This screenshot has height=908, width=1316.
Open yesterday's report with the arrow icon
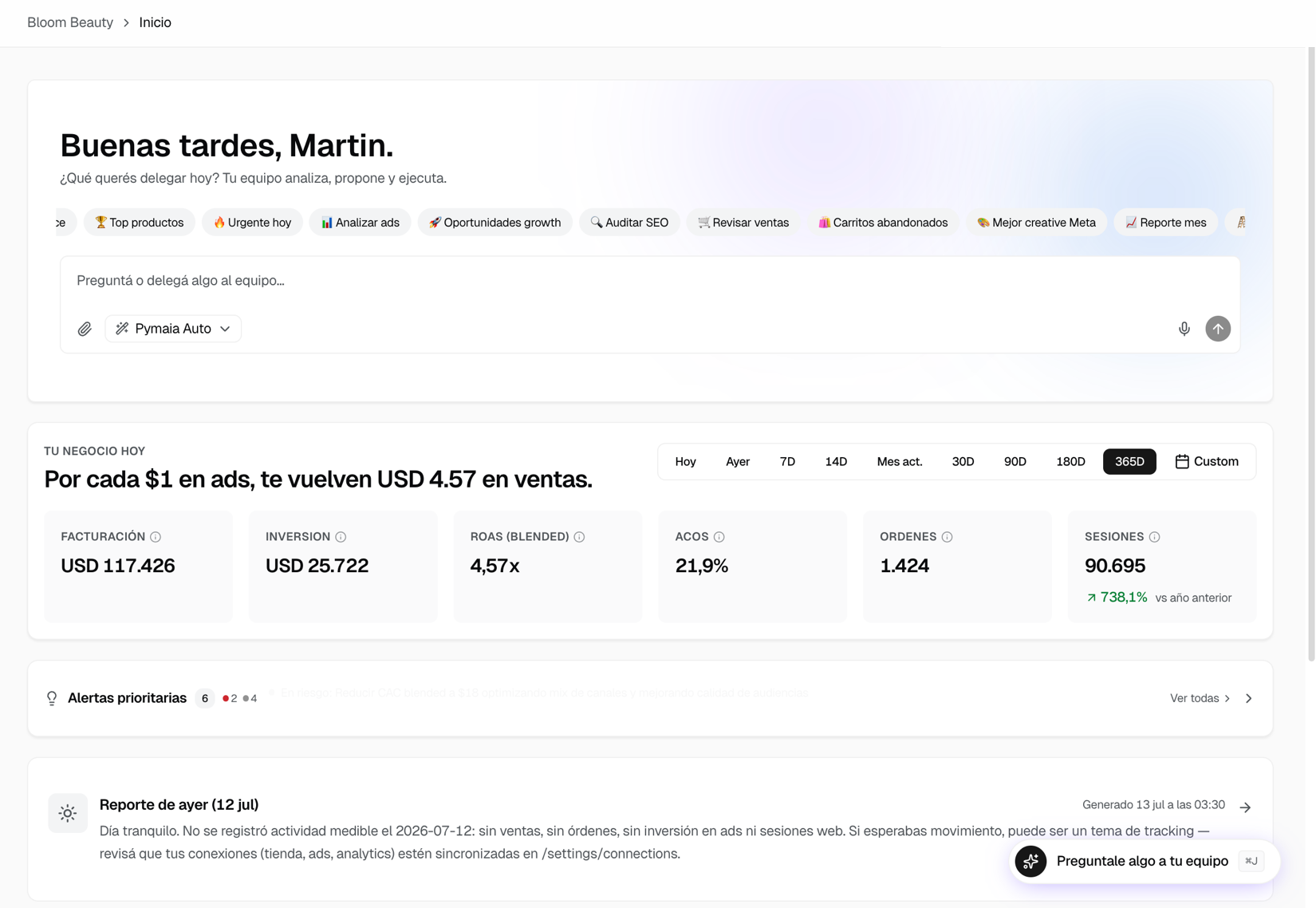pyautogui.click(x=1245, y=807)
